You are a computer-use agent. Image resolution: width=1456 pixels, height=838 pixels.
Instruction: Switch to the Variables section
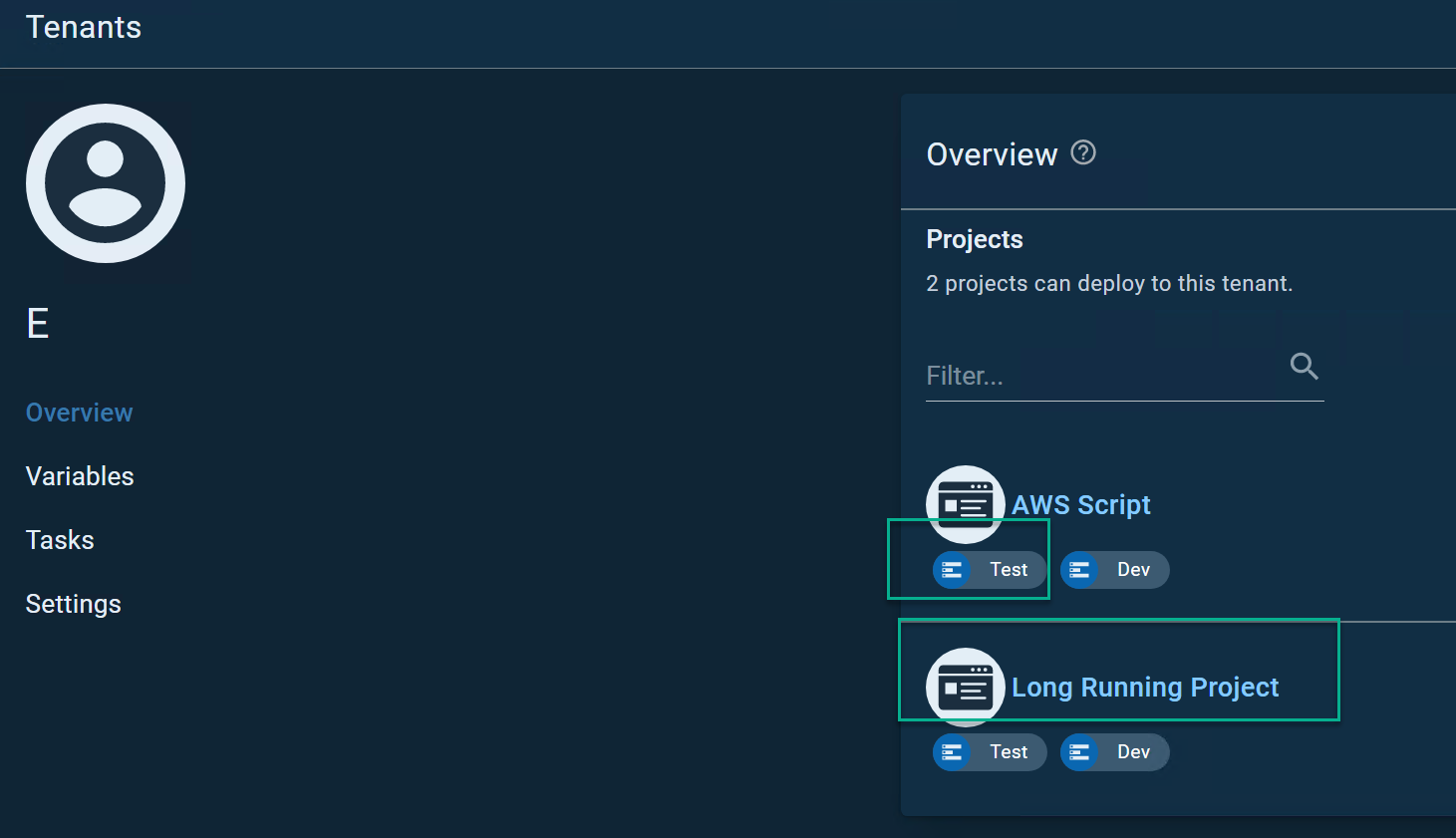point(80,475)
